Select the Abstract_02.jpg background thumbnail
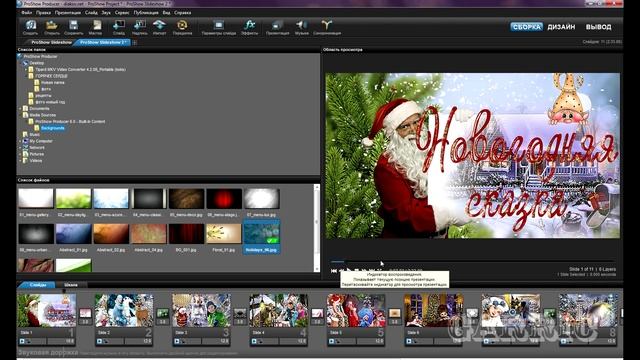Viewport: 640px width, 360px height. pyautogui.click(x=111, y=234)
